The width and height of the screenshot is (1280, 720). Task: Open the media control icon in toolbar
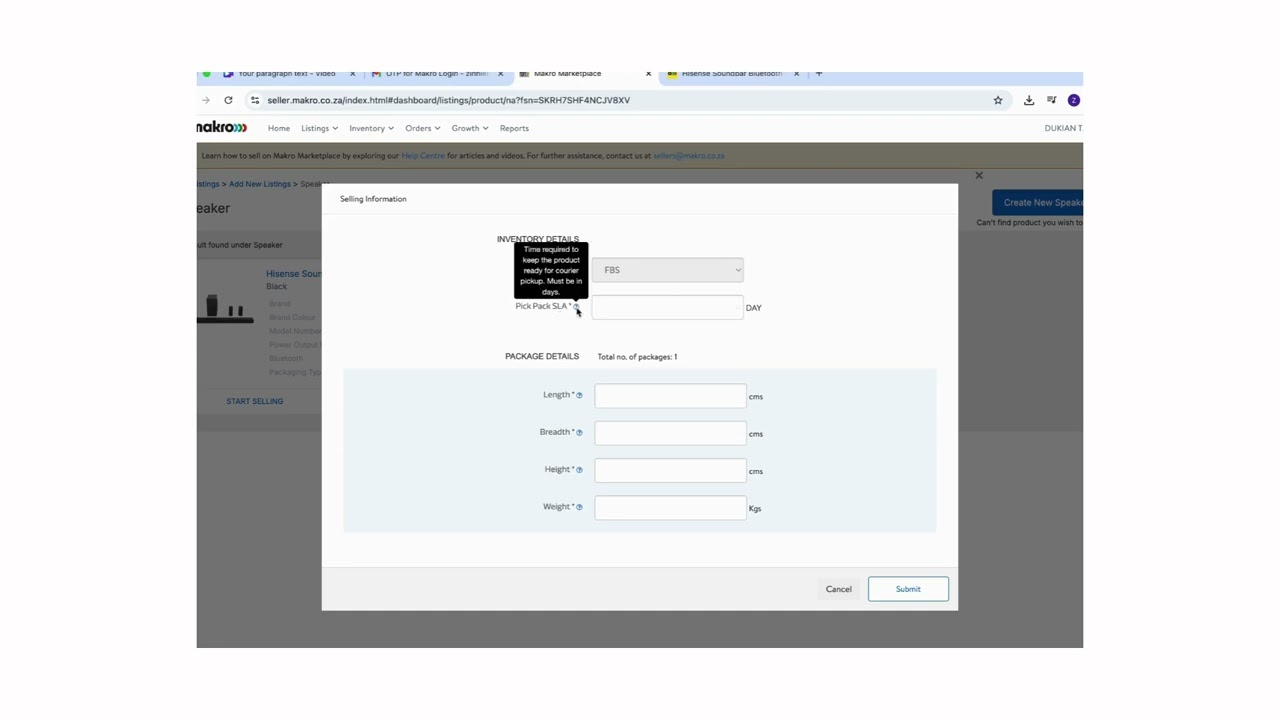pos(1052,100)
